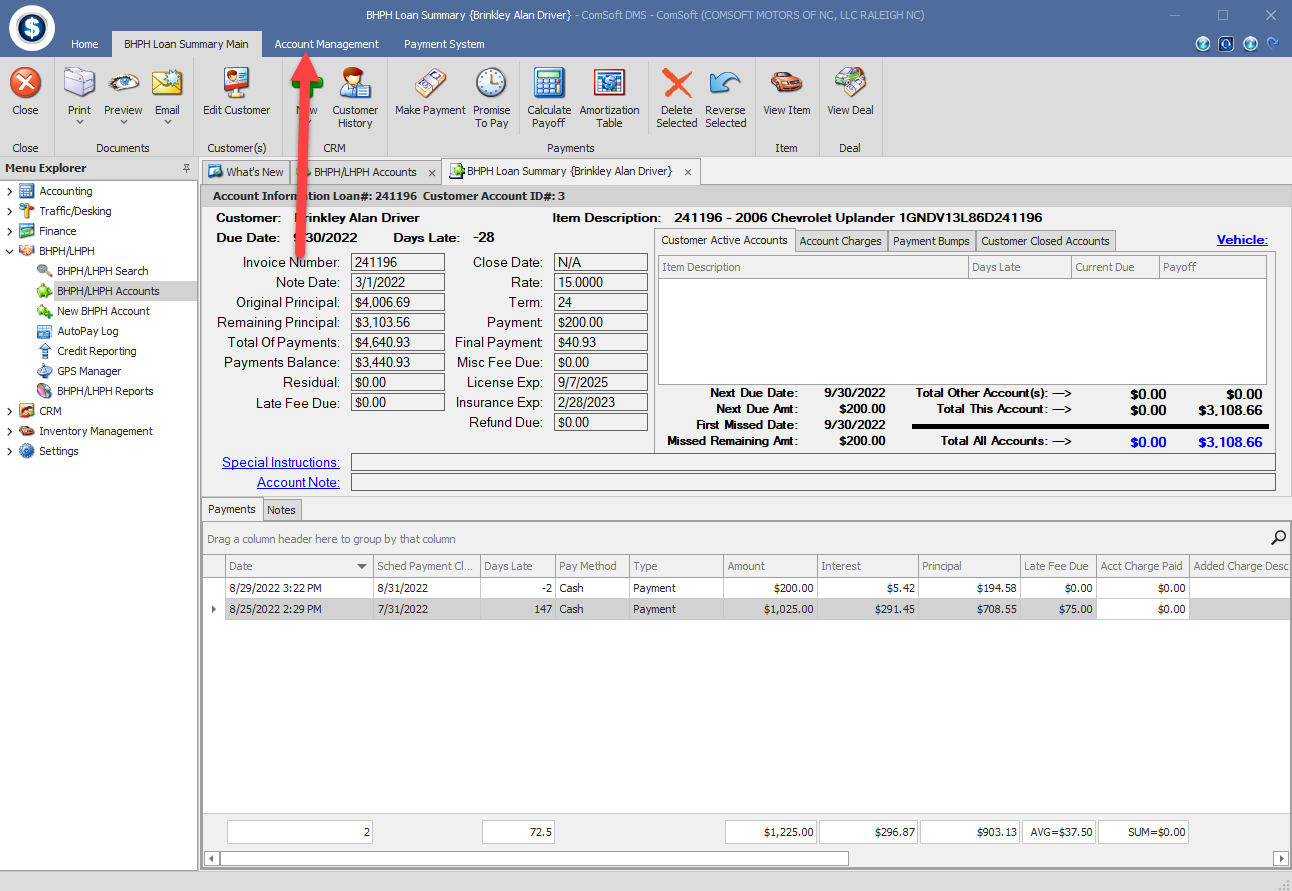The height and width of the screenshot is (891, 1292).
Task: Click the ComSoft dollar application logo
Action: 32,27
